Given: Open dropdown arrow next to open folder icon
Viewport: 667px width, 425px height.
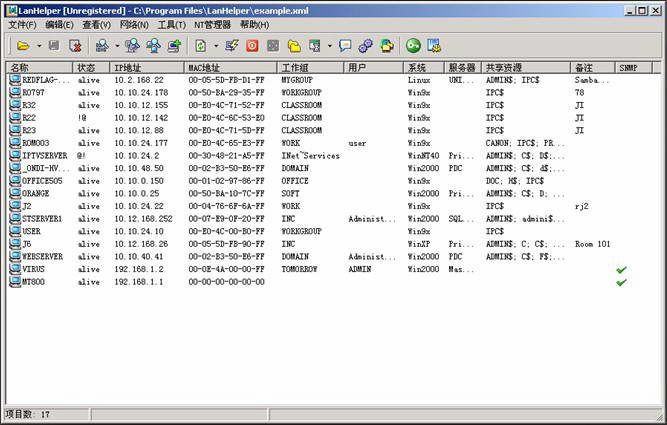Looking at the screenshot, I should [39, 46].
